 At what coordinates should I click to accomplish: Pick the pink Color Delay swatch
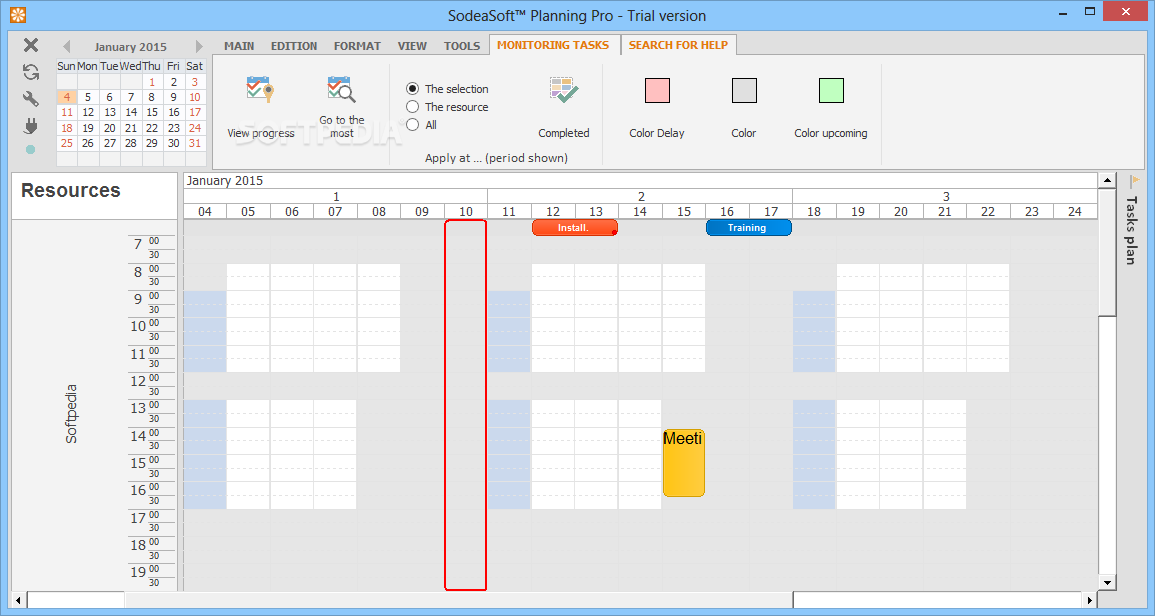[x=657, y=91]
